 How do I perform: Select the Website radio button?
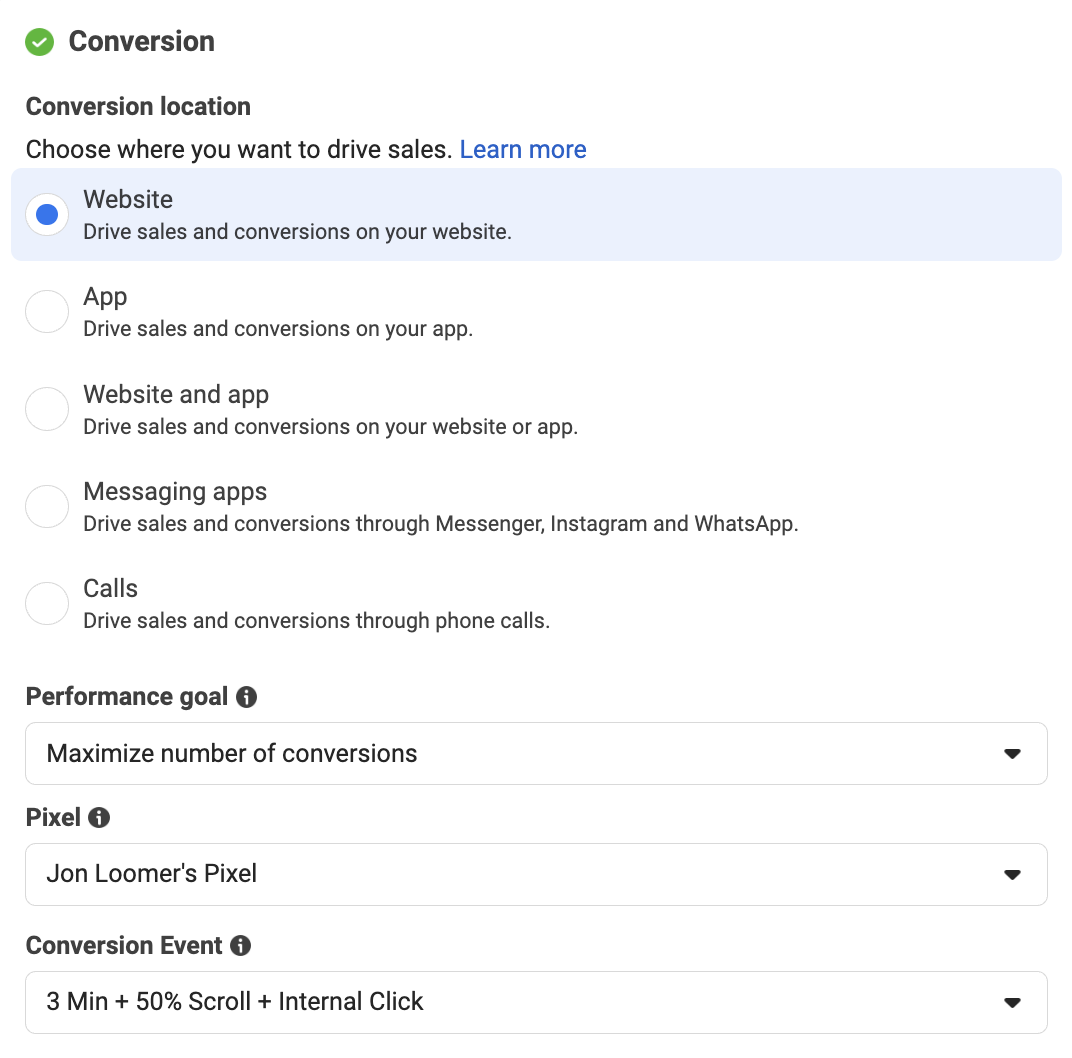[47, 215]
